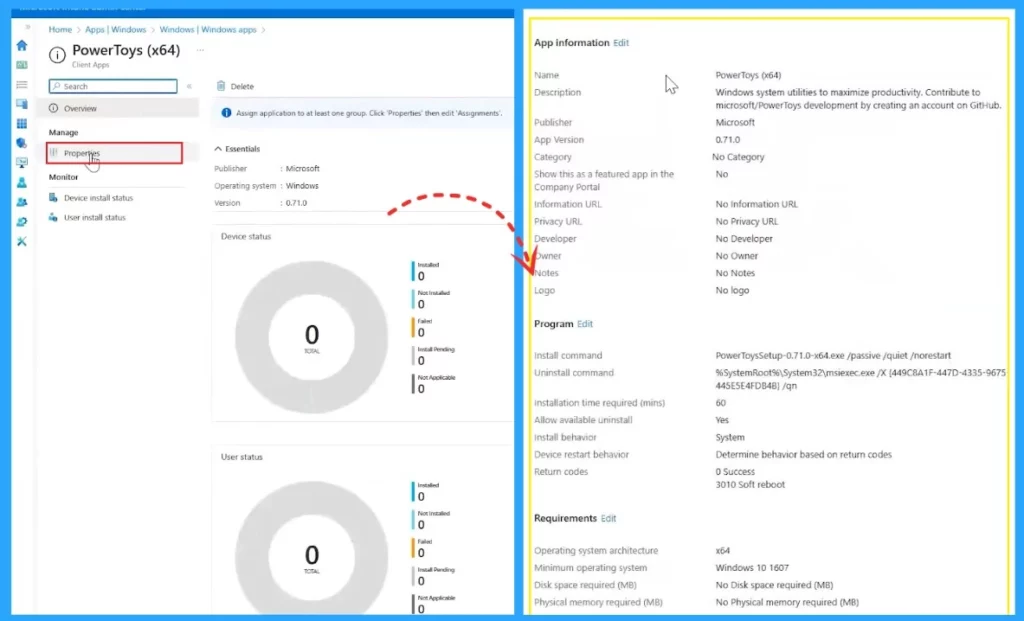Click the 'No Category' value
1024x621 pixels.
pyautogui.click(x=738, y=157)
